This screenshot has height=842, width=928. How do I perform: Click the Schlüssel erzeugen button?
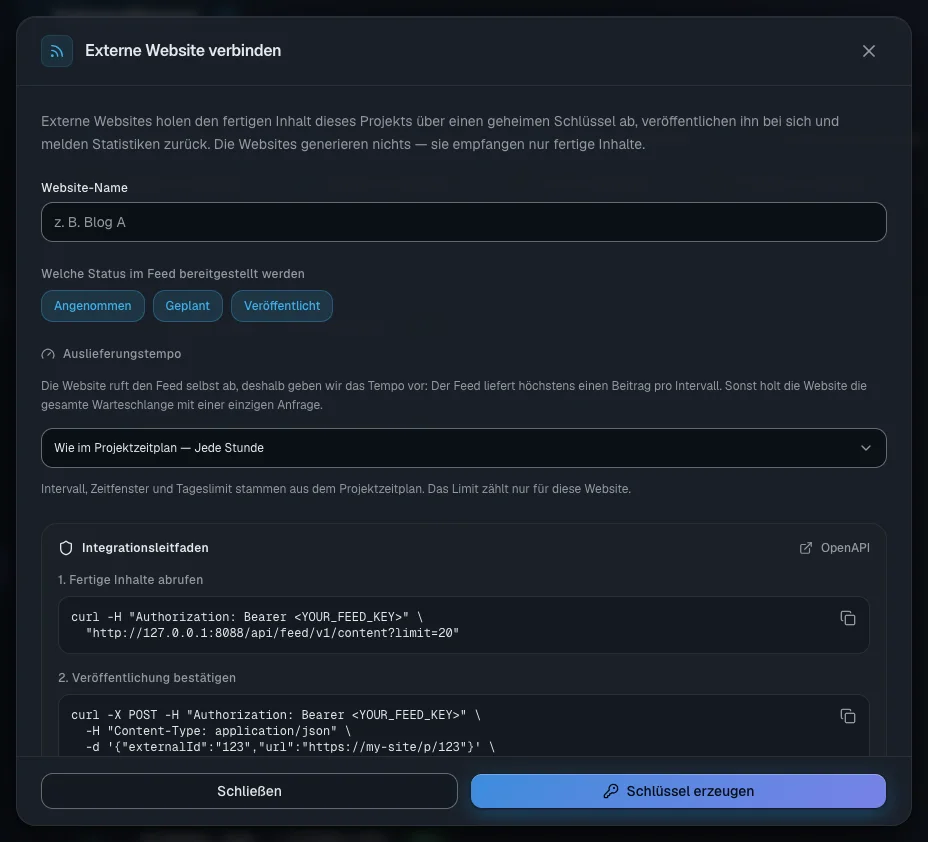(x=678, y=791)
